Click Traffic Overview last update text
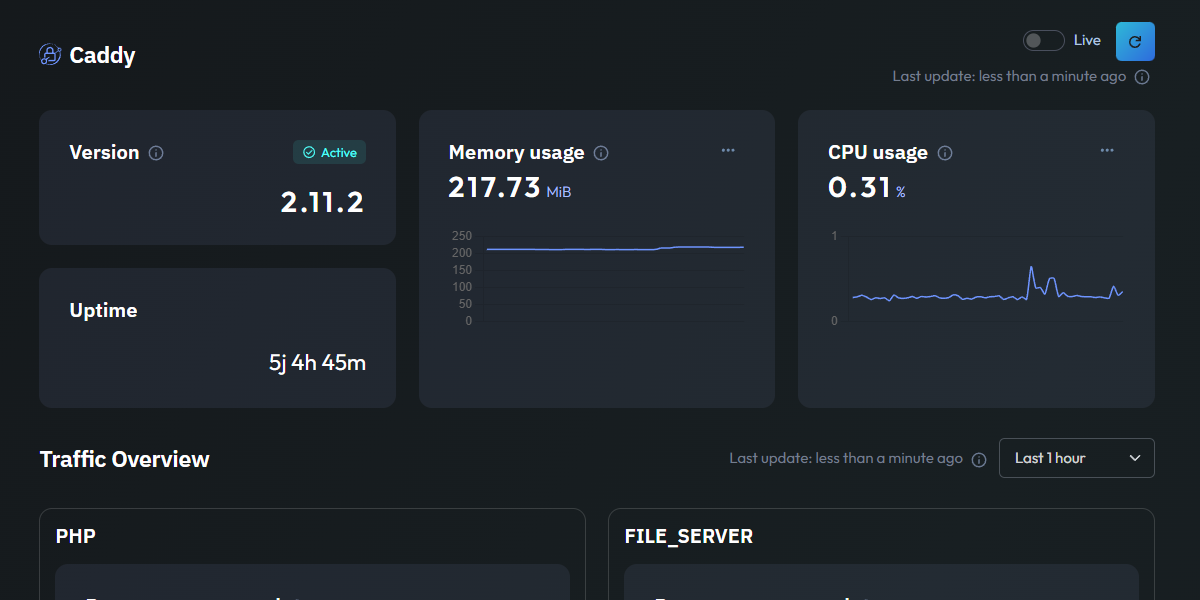Image resolution: width=1200 pixels, height=600 pixels. pyautogui.click(x=846, y=459)
